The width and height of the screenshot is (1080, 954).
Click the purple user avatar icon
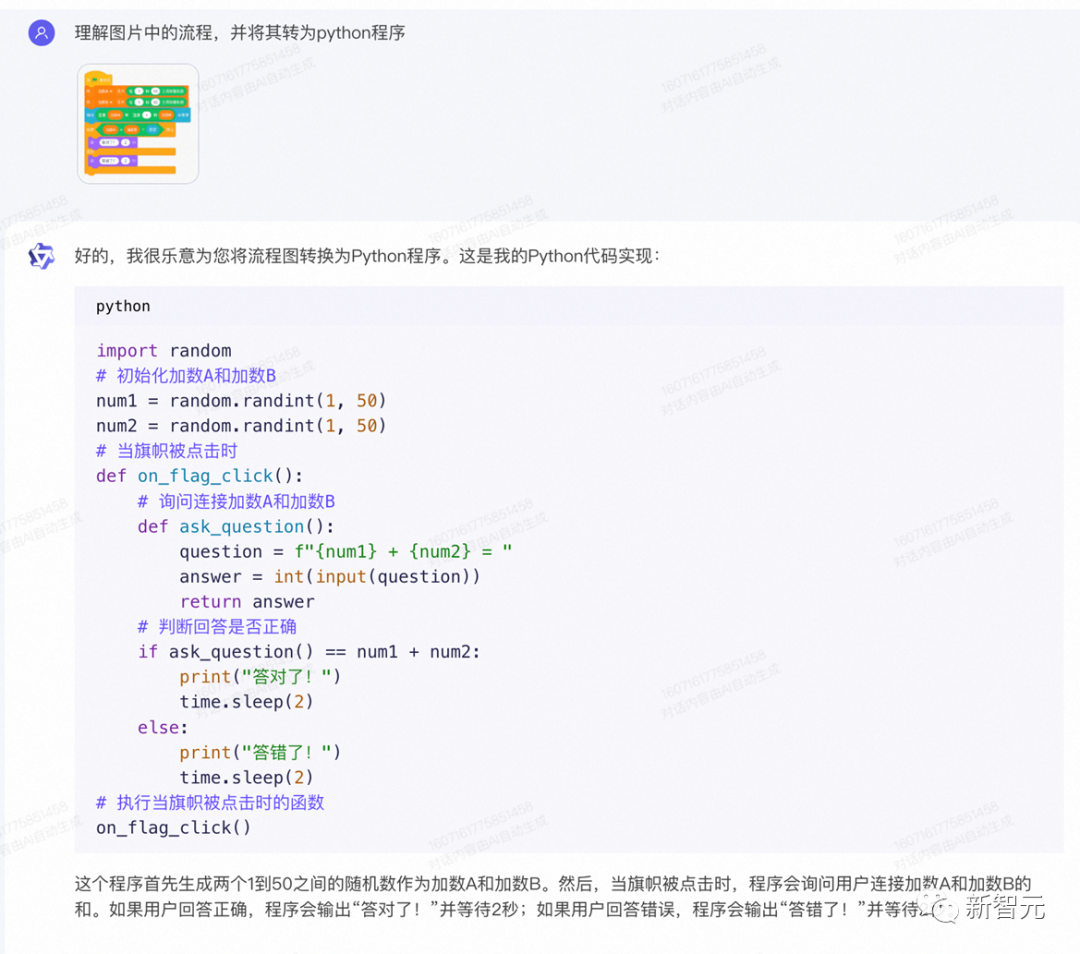tap(40, 32)
